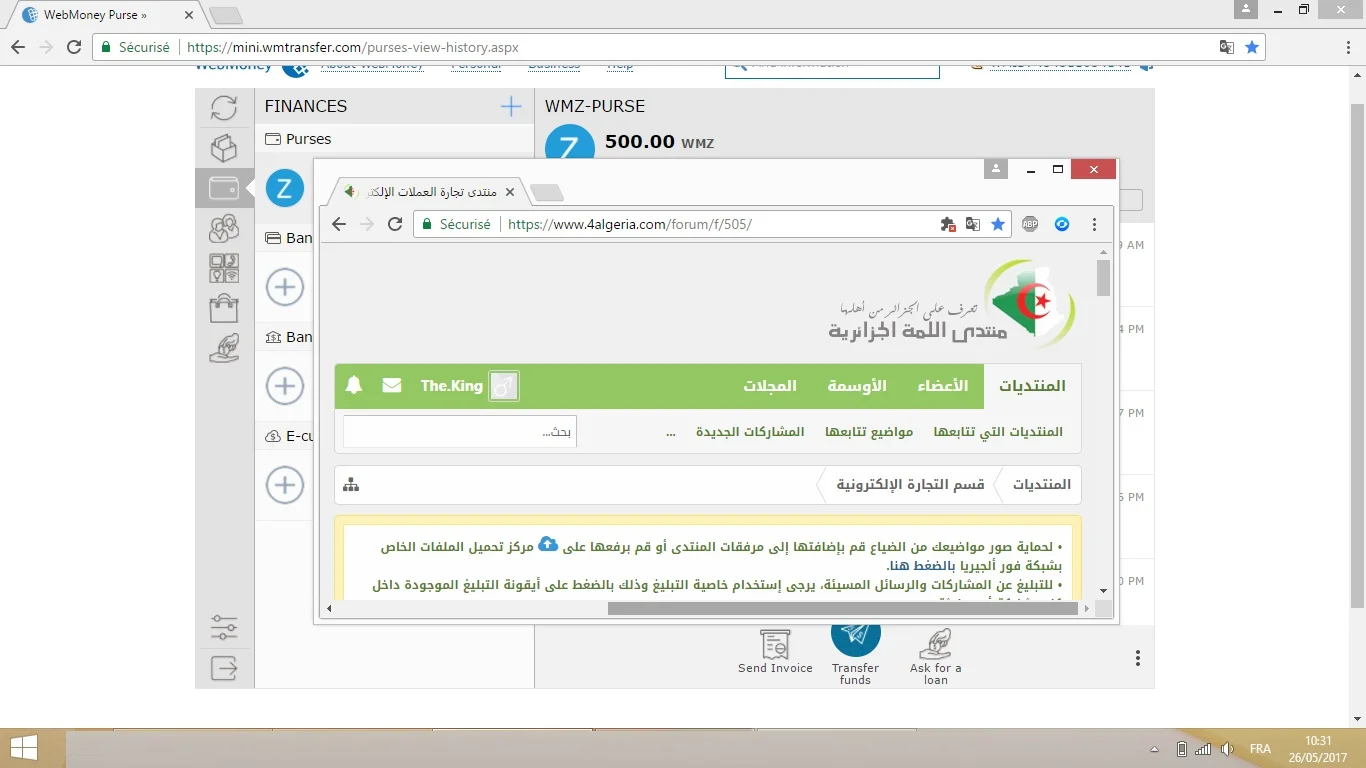Switch to the الأعضاء forum tab
Viewport: 1366px width, 768px height.
(x=943, y=386)
